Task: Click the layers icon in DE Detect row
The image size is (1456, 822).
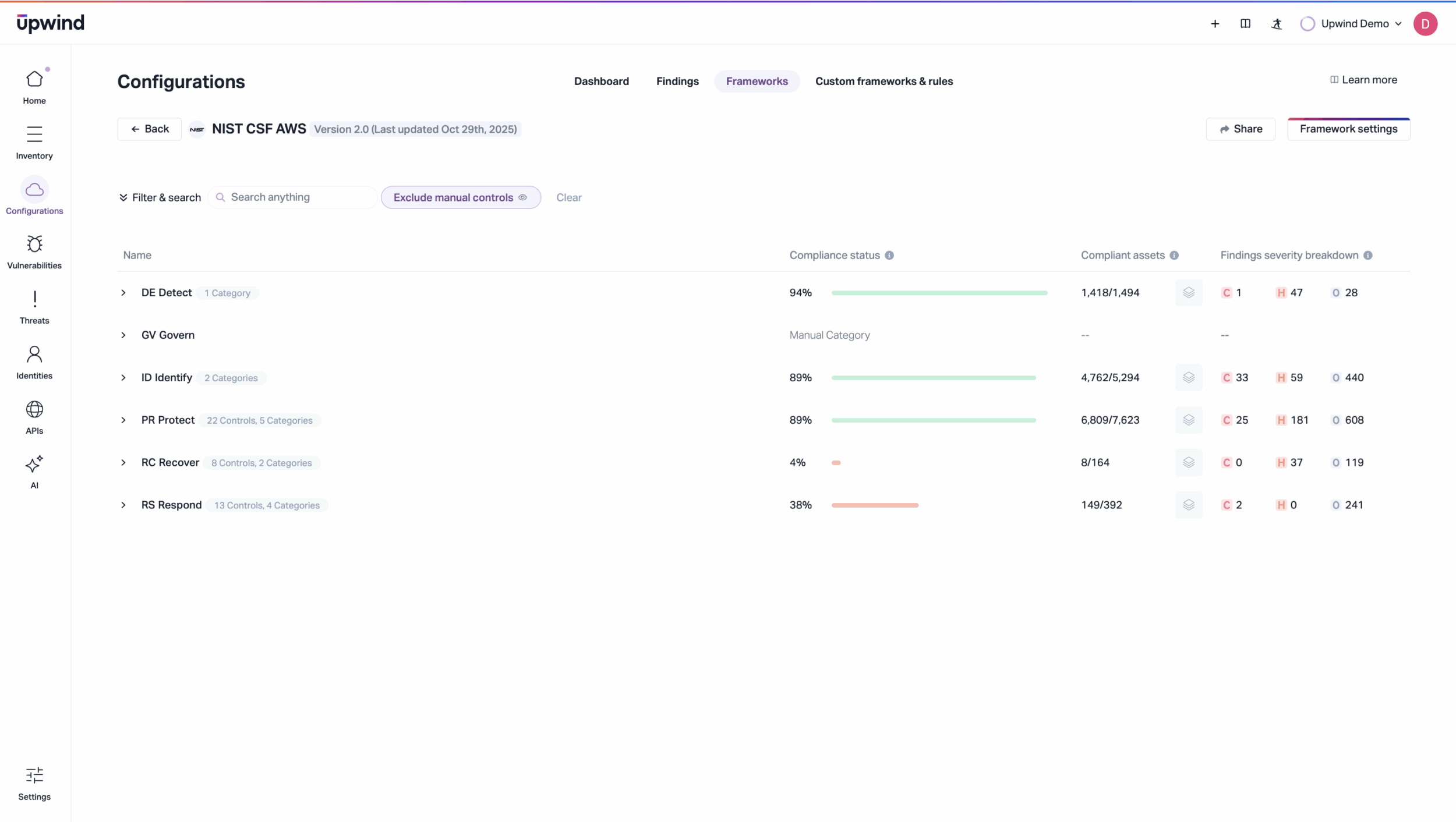Action: (1189, 293)
